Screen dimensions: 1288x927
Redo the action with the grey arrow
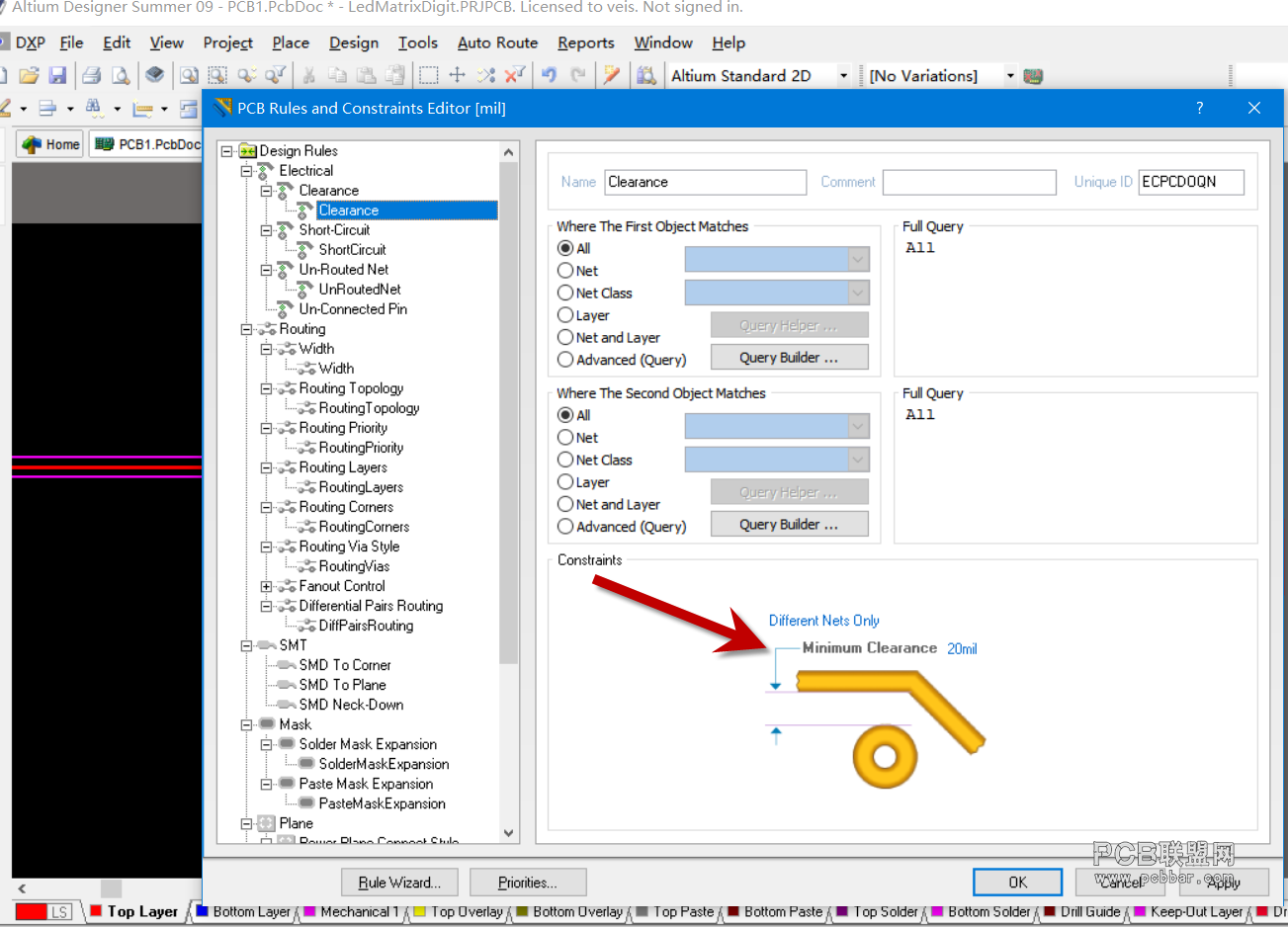tap(578, 75)
